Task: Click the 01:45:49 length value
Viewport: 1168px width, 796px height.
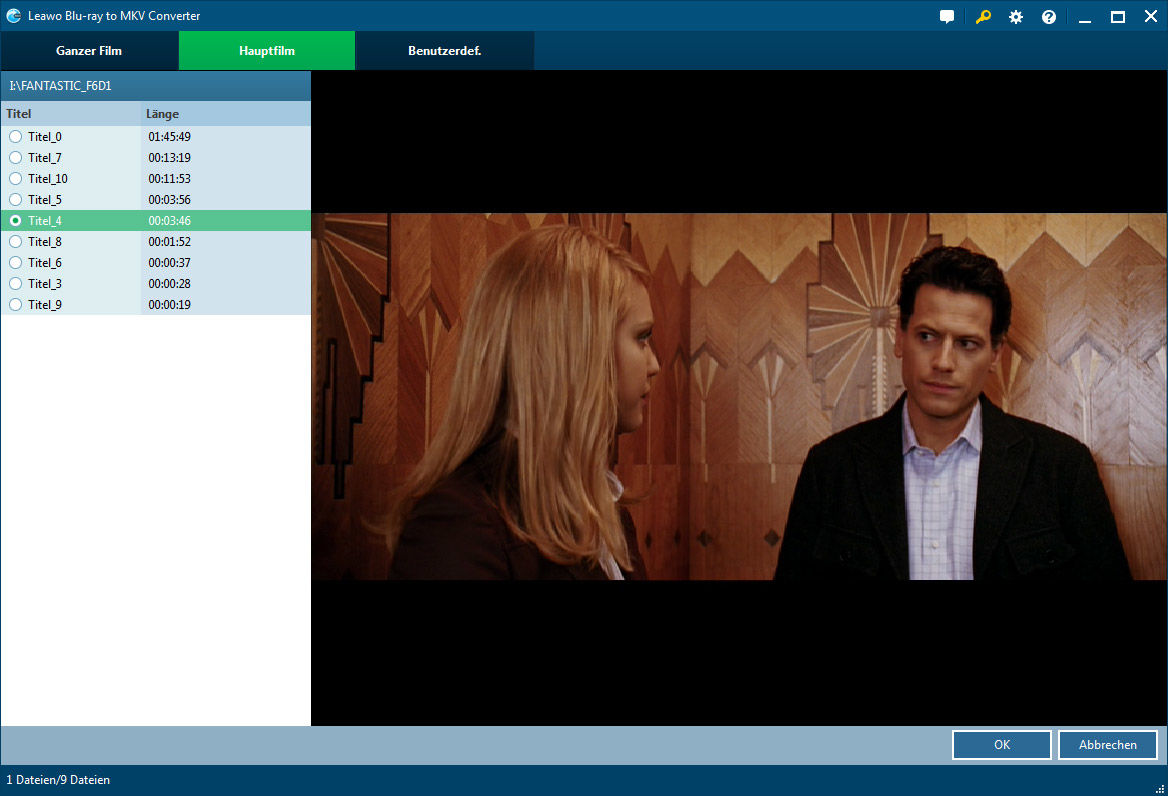Action: (x=169, y=137)
